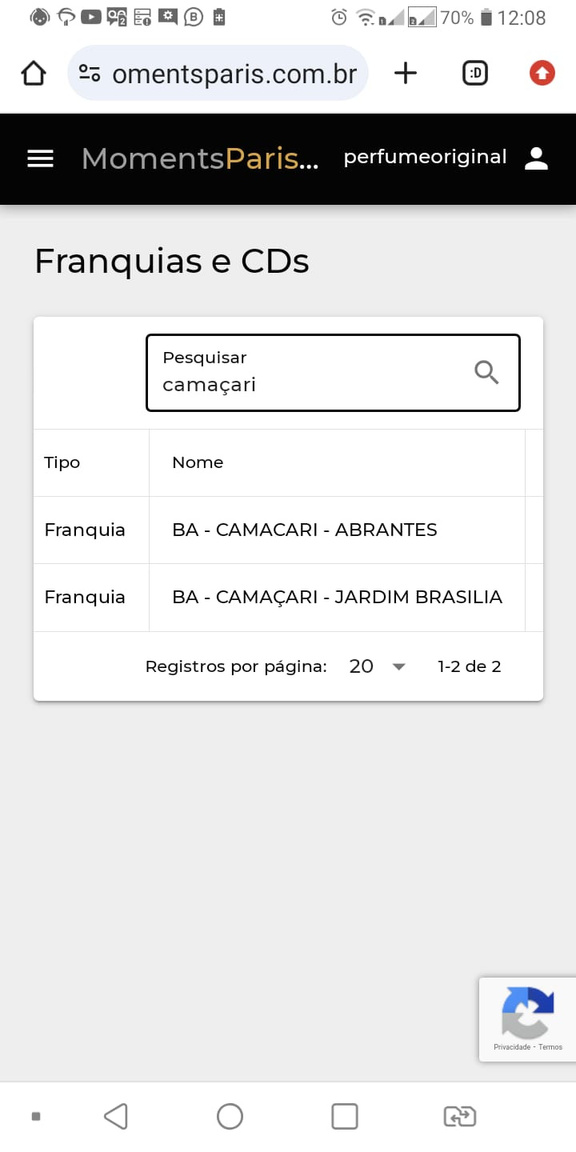Viewport: 576px width, 1152px height.
Task: Tap the Android back navigation button
Action: [116, 1116]
